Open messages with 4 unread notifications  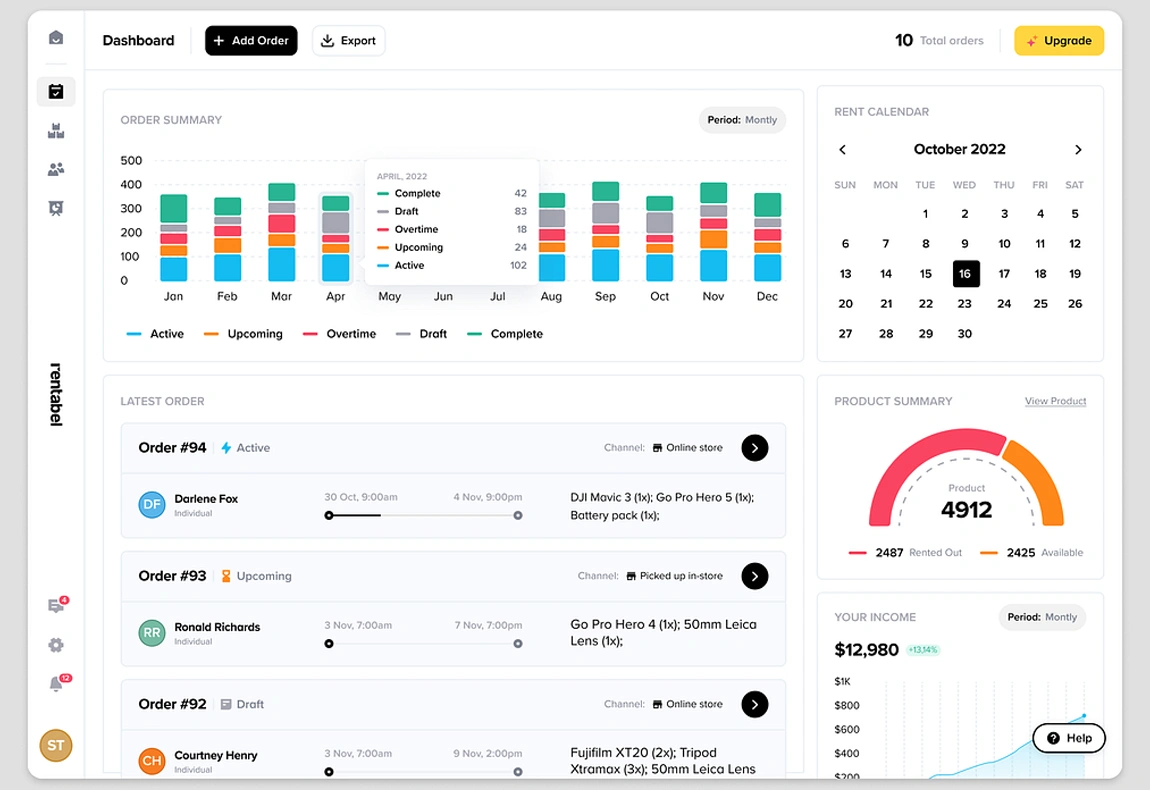[x=56, y=605]
